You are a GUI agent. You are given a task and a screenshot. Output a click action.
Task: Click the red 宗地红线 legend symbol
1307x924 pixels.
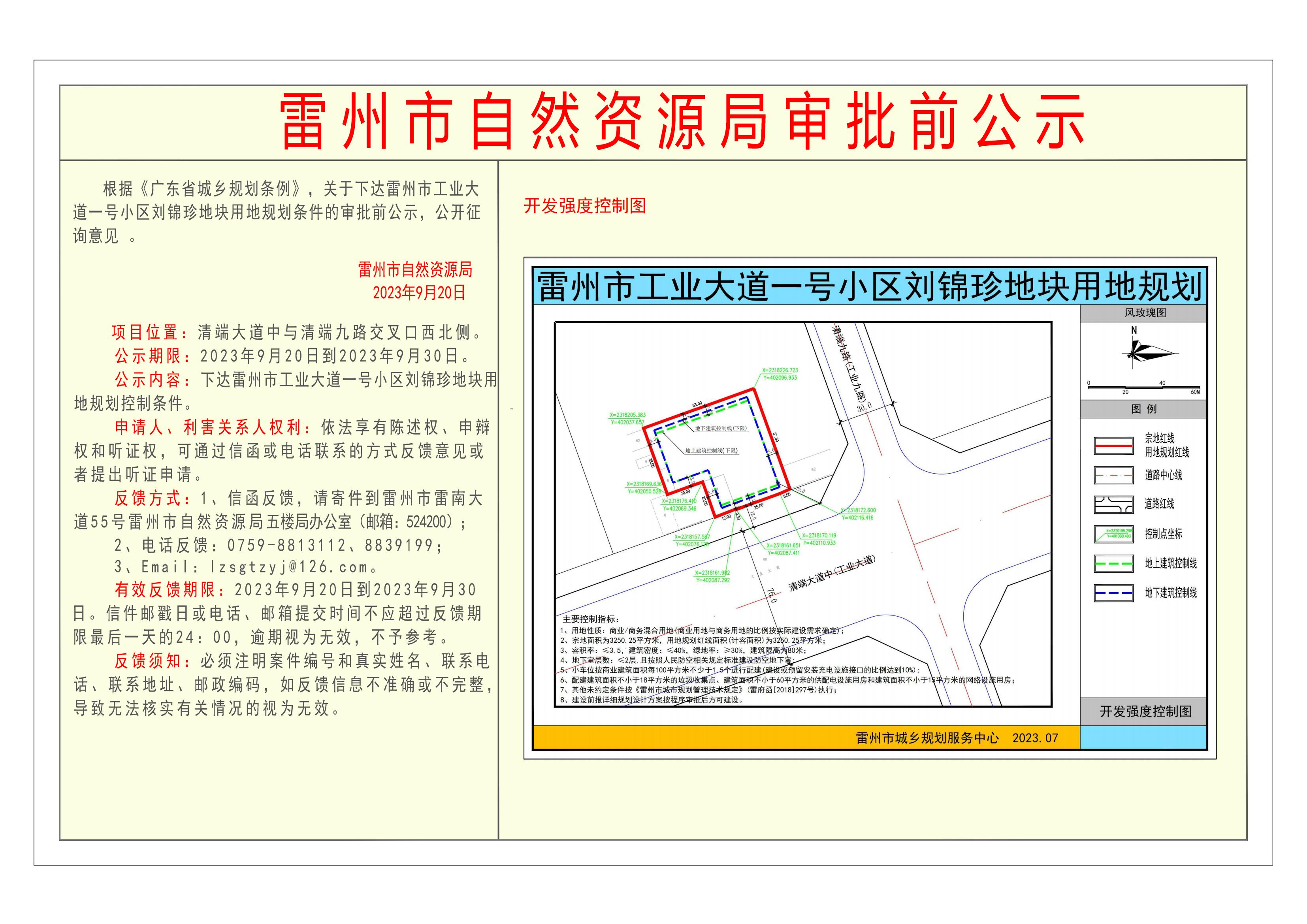pyautogui.click(x=1113, y=446)
